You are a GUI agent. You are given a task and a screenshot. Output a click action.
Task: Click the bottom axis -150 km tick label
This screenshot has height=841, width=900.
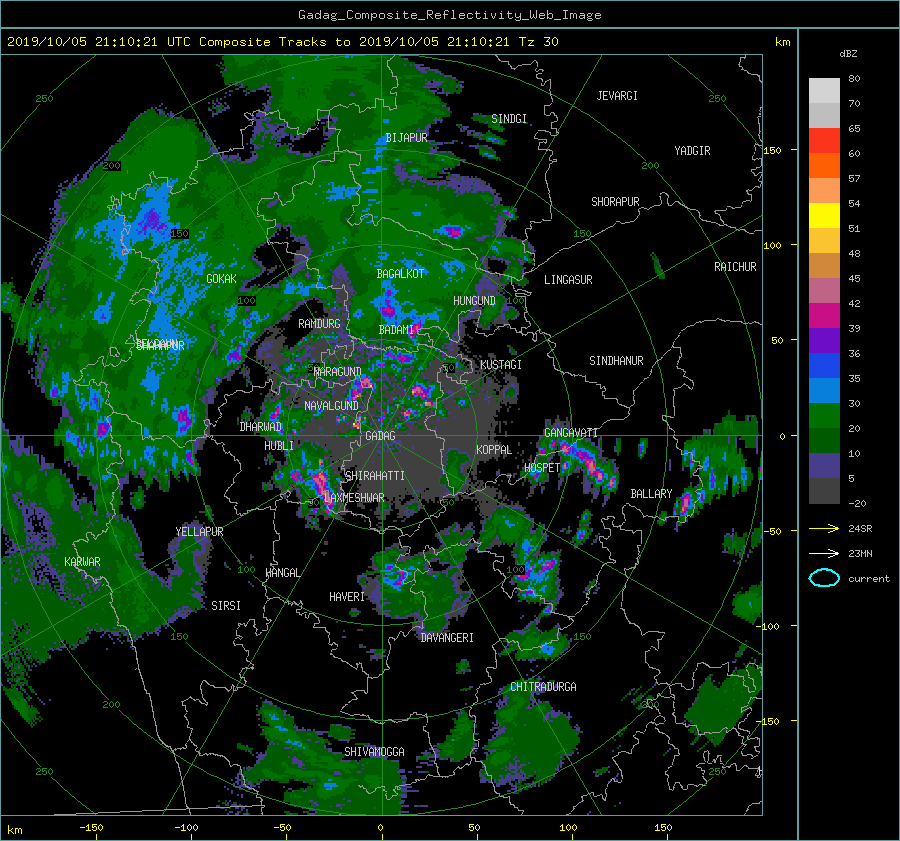(x=91, y=828)
